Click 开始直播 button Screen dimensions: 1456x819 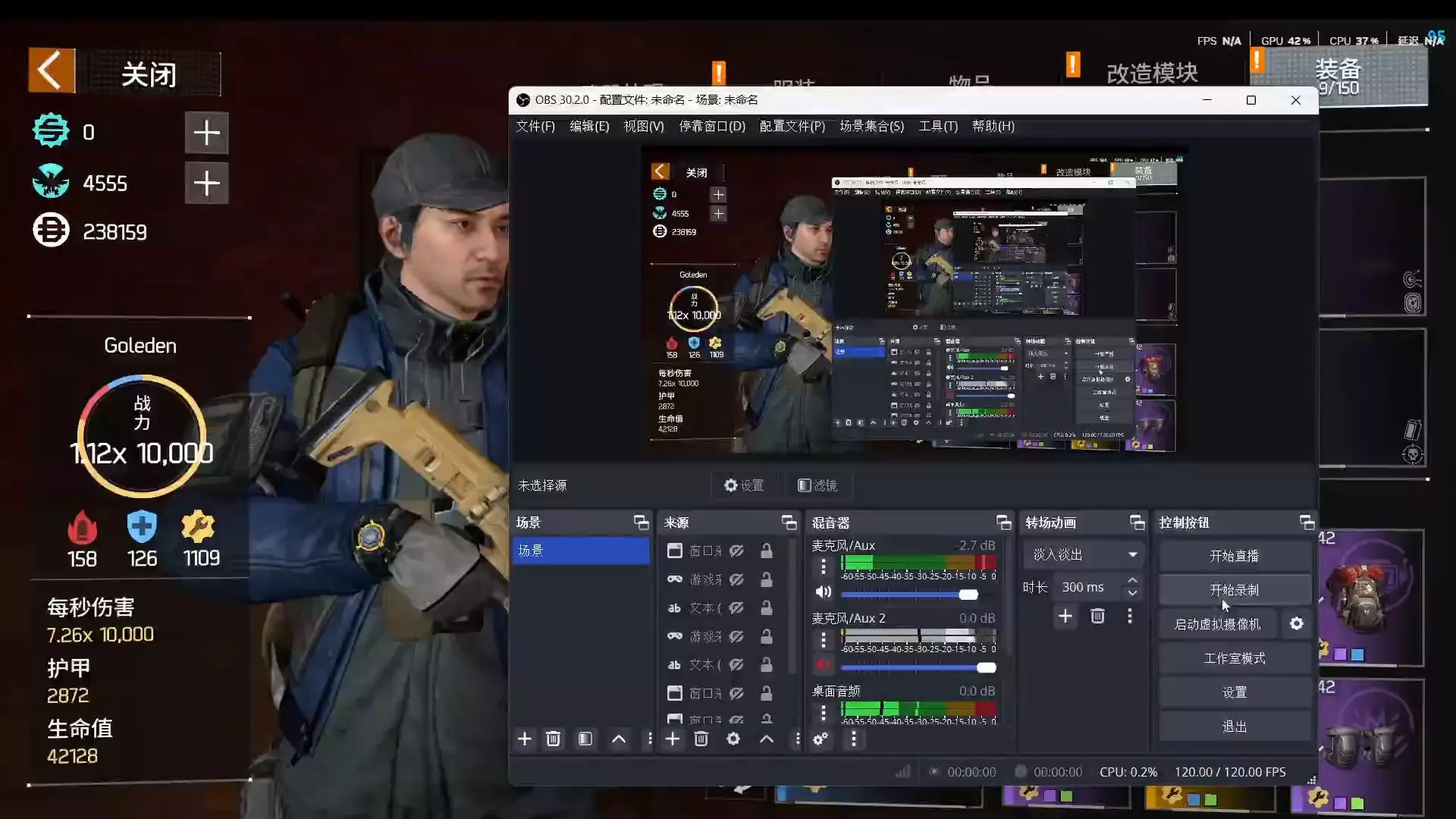1234,556
